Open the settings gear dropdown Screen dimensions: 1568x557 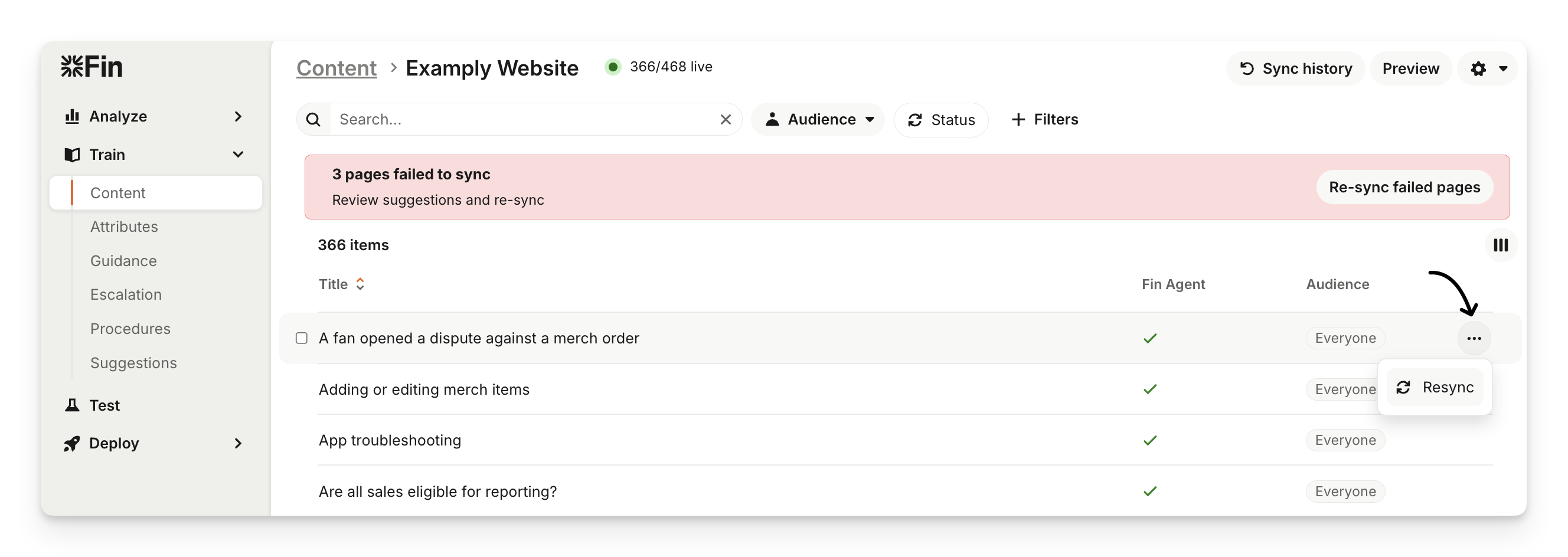1488,68
